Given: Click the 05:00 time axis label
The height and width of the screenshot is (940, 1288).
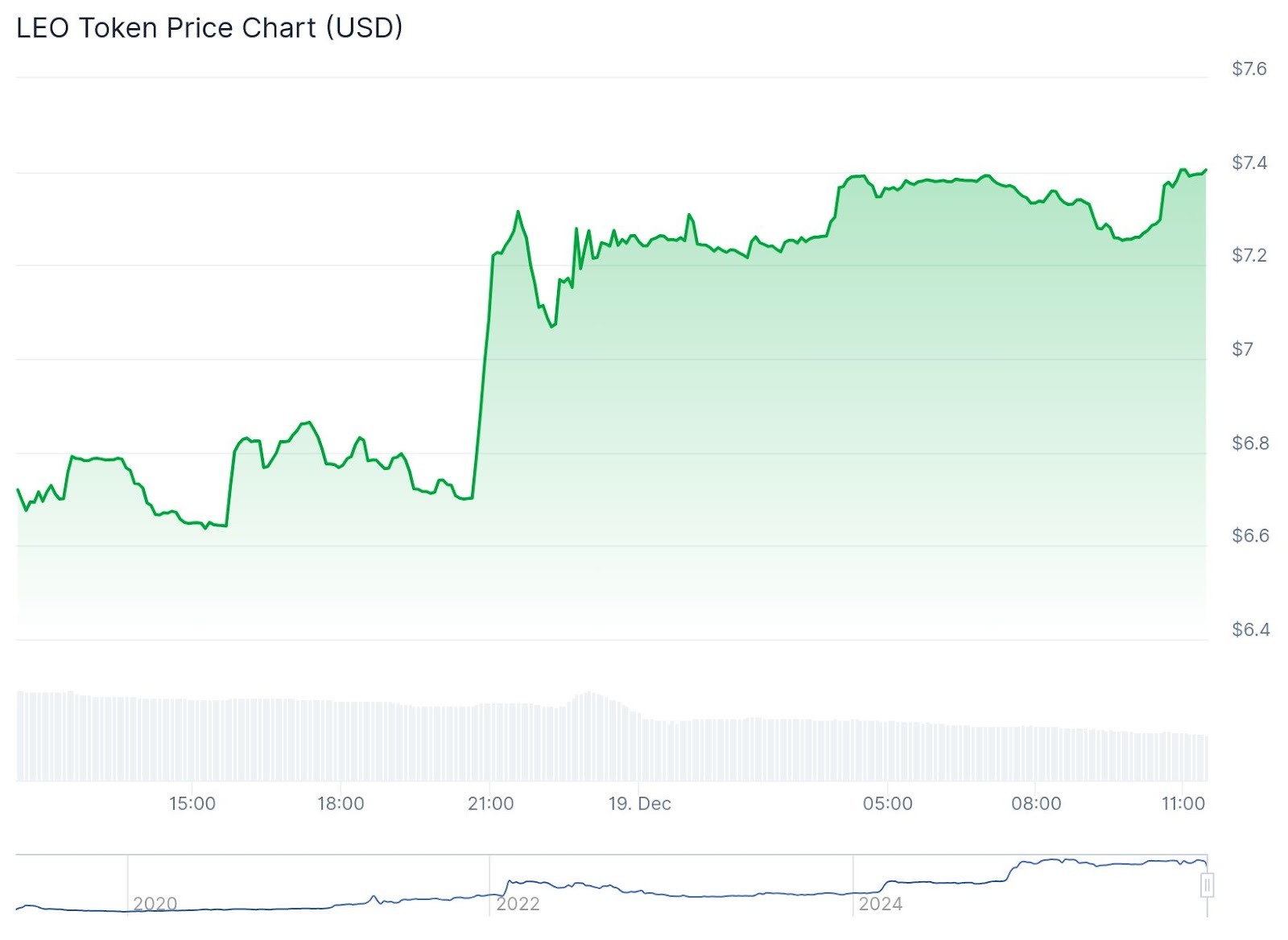Looking at the screenshot, I should coord(887,803).
